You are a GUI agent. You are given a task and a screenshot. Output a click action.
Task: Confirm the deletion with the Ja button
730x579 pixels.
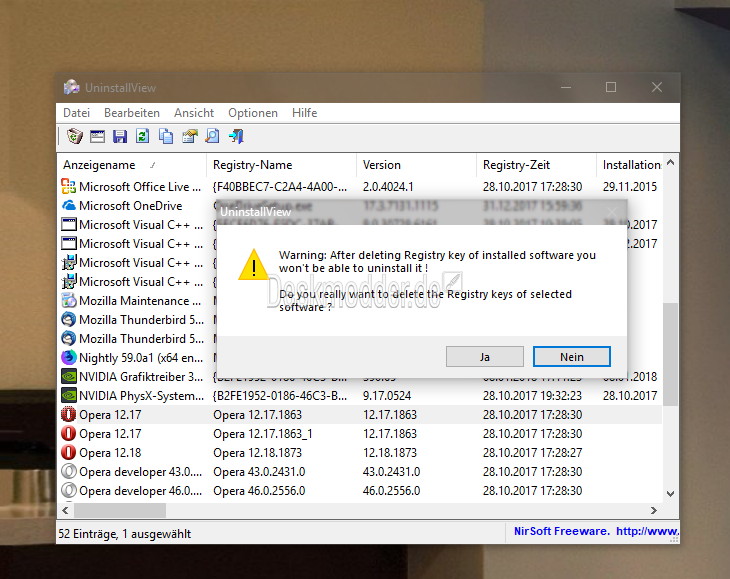pos(485,357)
